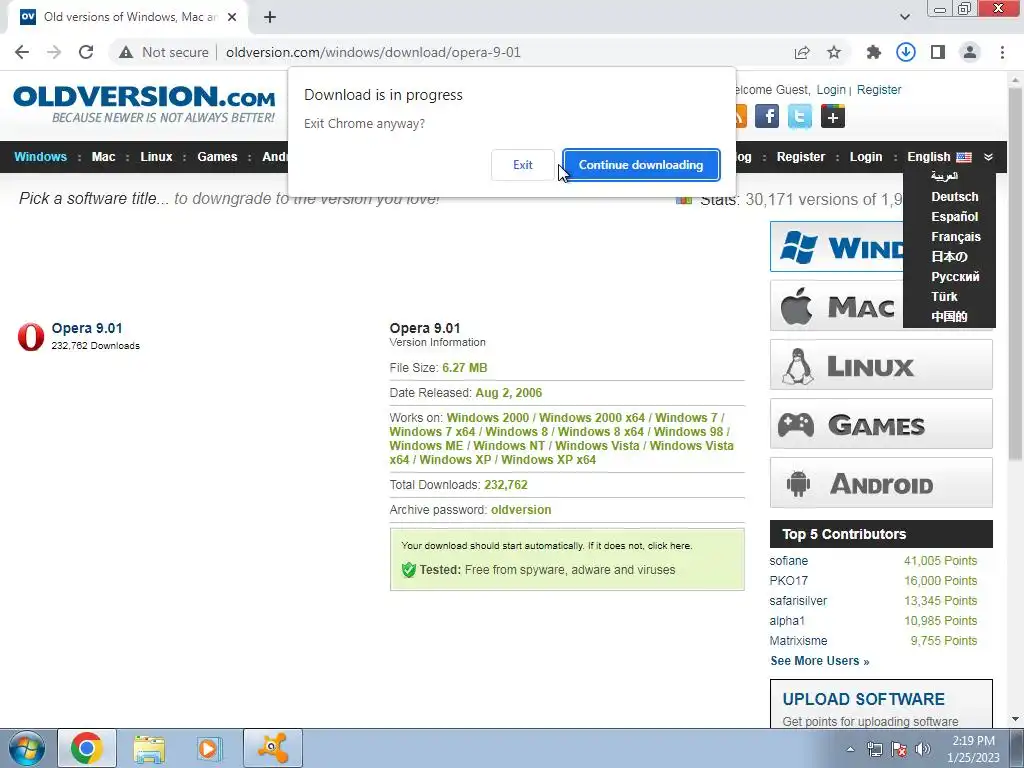Open the Opera 9.01 title link
The height and width of the screenshot is (768, 1024).
pyautogui.click(x=87, y=328)
